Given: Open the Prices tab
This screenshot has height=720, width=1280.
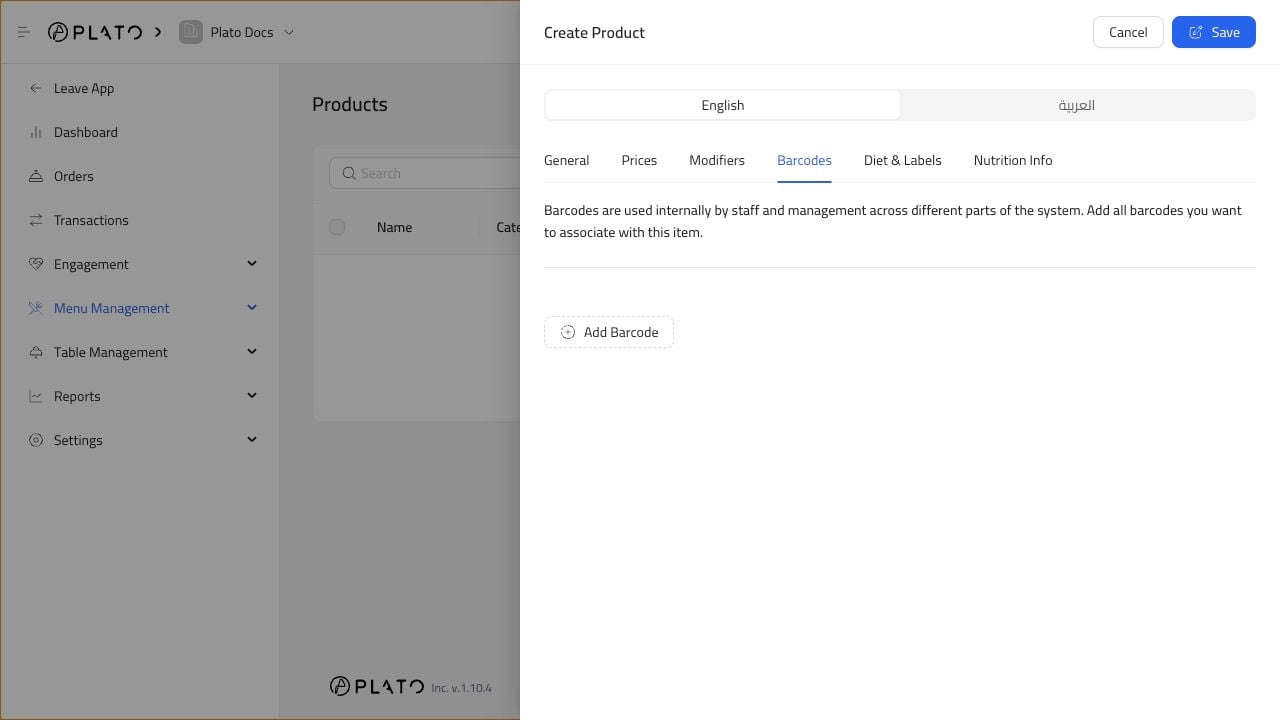Looking at the screenshot, I should (639, 160).
